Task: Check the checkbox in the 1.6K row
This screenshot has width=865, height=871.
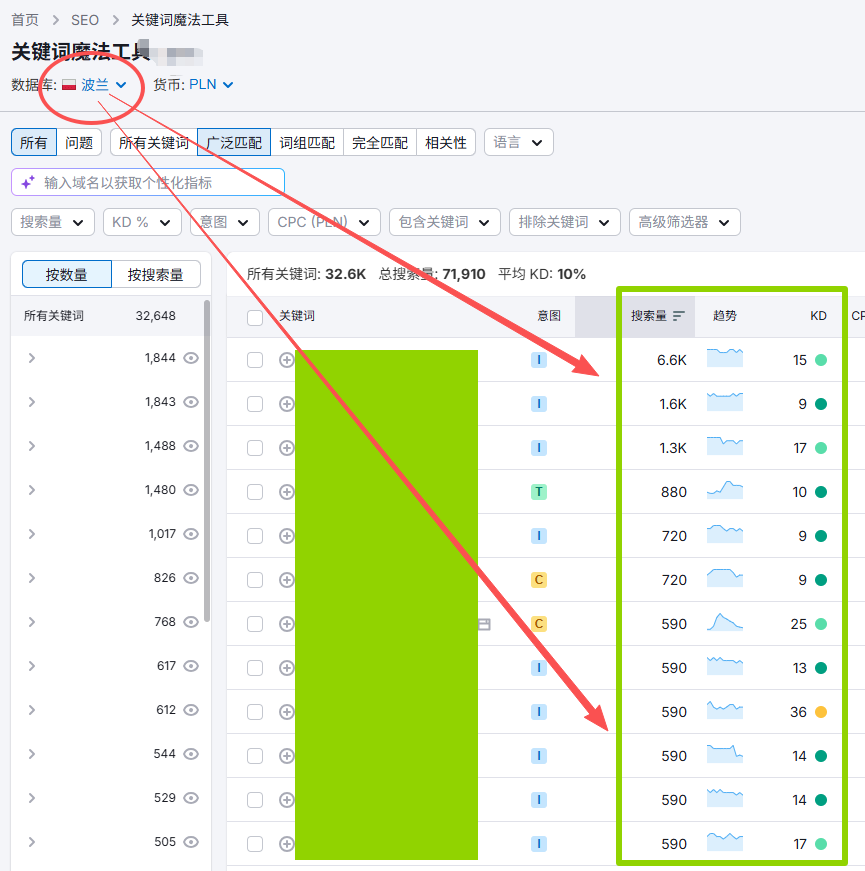Action: (x=254, y=404)
